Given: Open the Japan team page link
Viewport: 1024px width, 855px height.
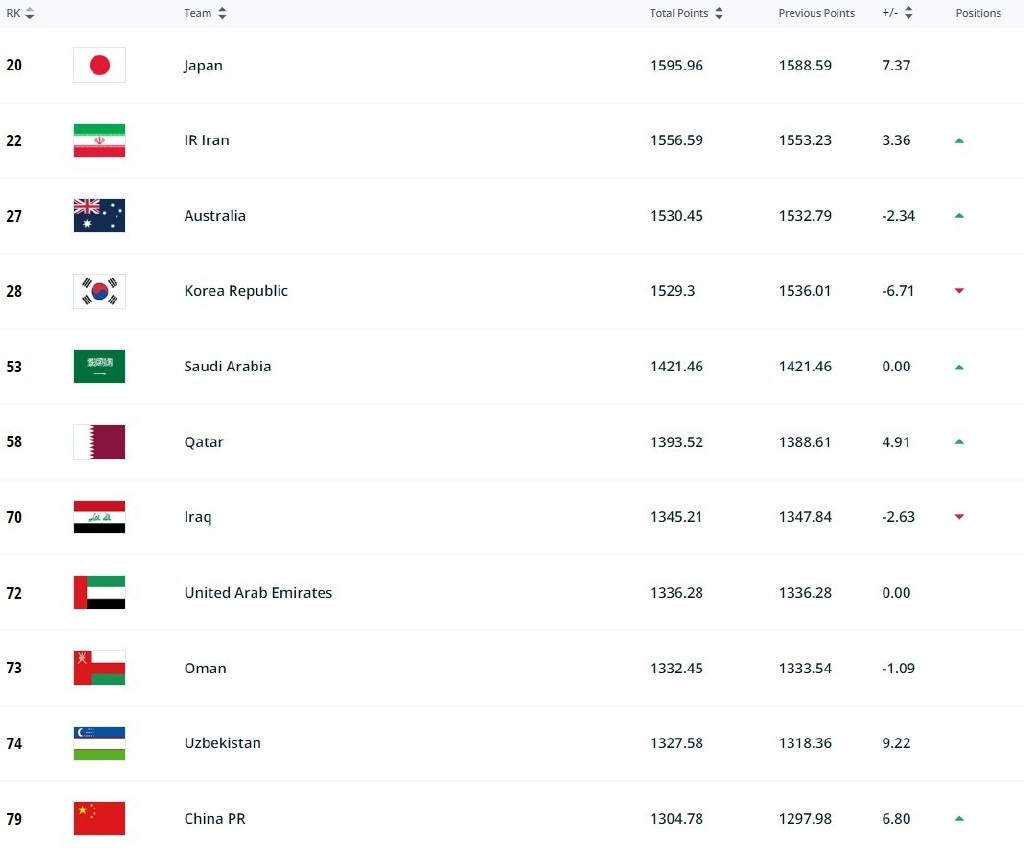Looking at the screenshot, I should pos(204,65).
